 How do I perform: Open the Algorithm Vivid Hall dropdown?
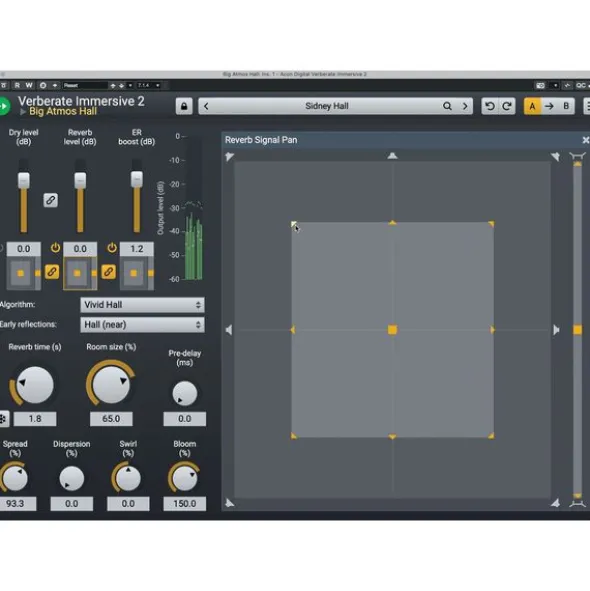tap(143, 305)
